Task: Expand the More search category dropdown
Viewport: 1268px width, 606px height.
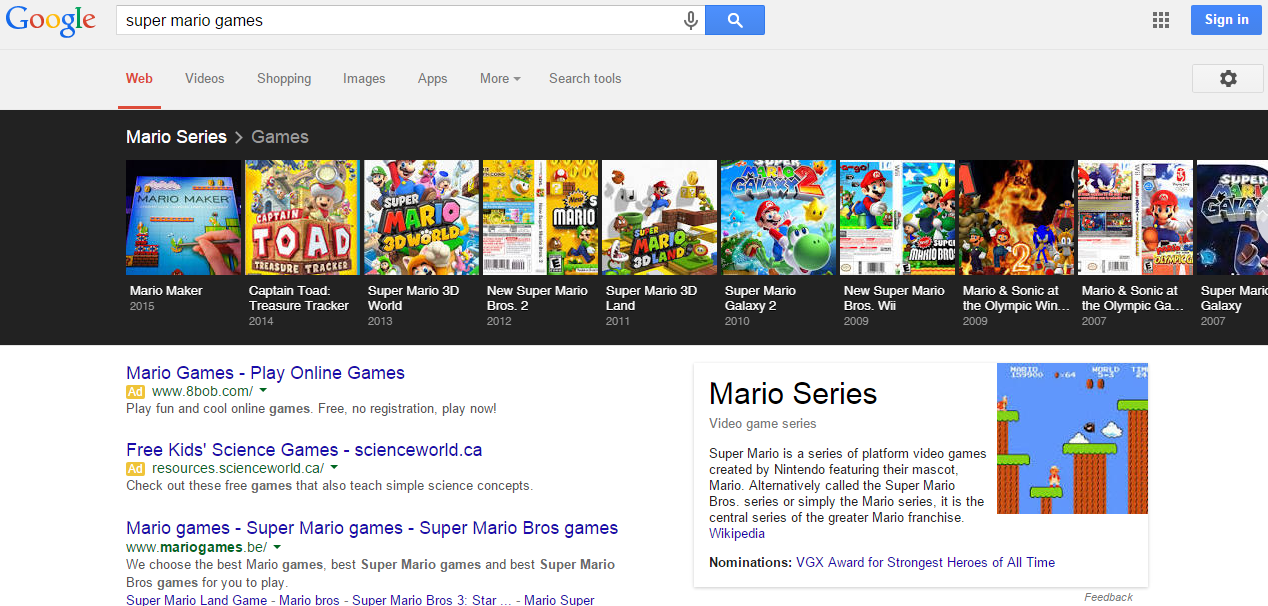Action: click(500, 78)
